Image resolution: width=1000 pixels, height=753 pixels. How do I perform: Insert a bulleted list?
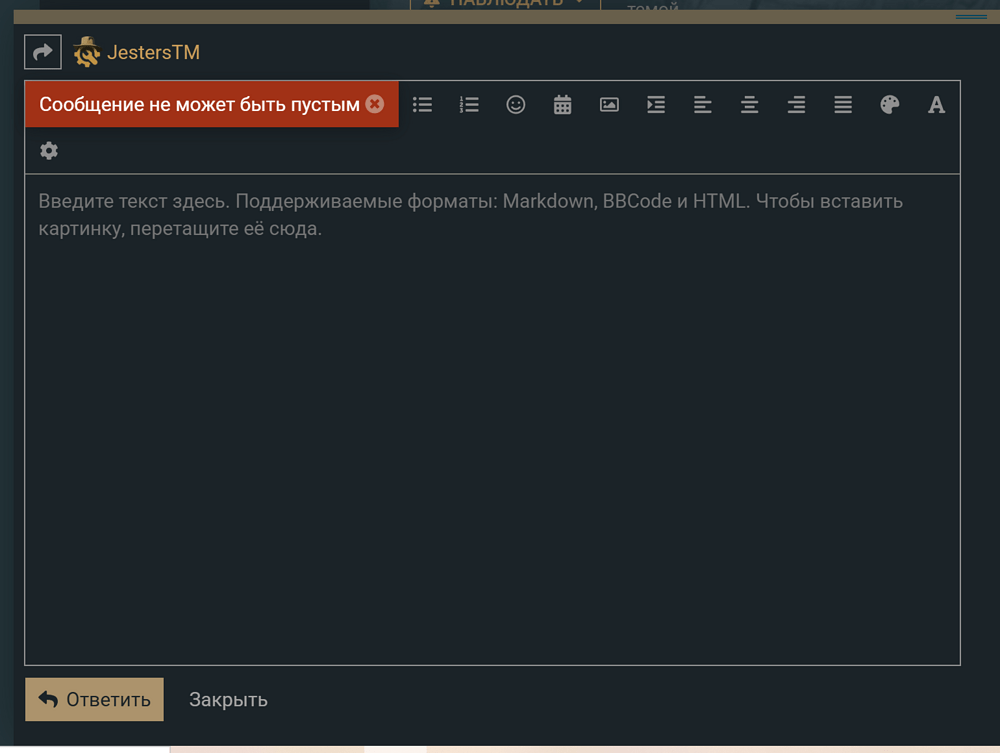[422, 105]
